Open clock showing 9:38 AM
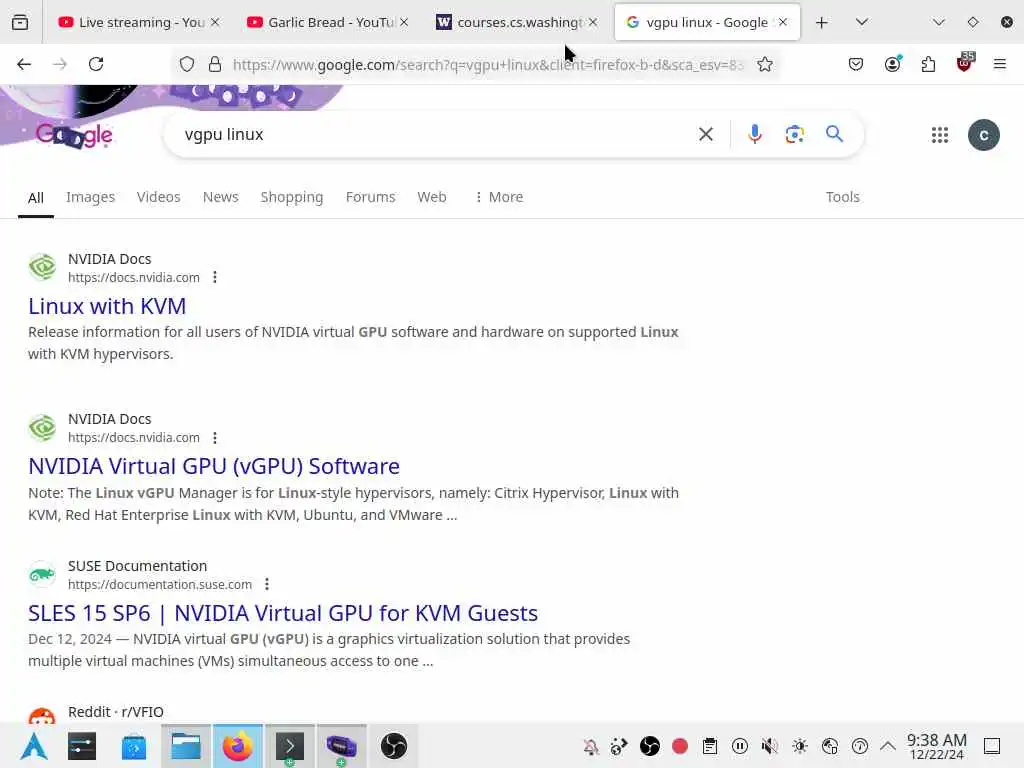This screenshot has height=768, width=1024. [936, 746]
